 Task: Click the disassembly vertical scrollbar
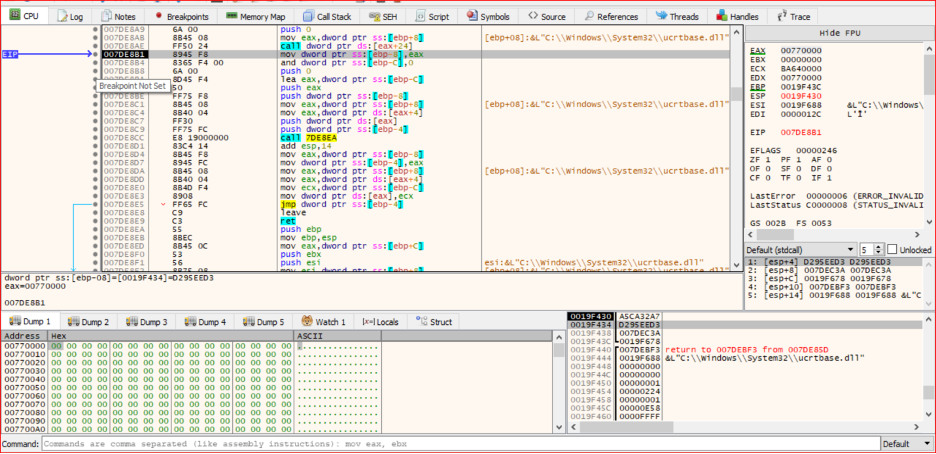pos(736,147)
